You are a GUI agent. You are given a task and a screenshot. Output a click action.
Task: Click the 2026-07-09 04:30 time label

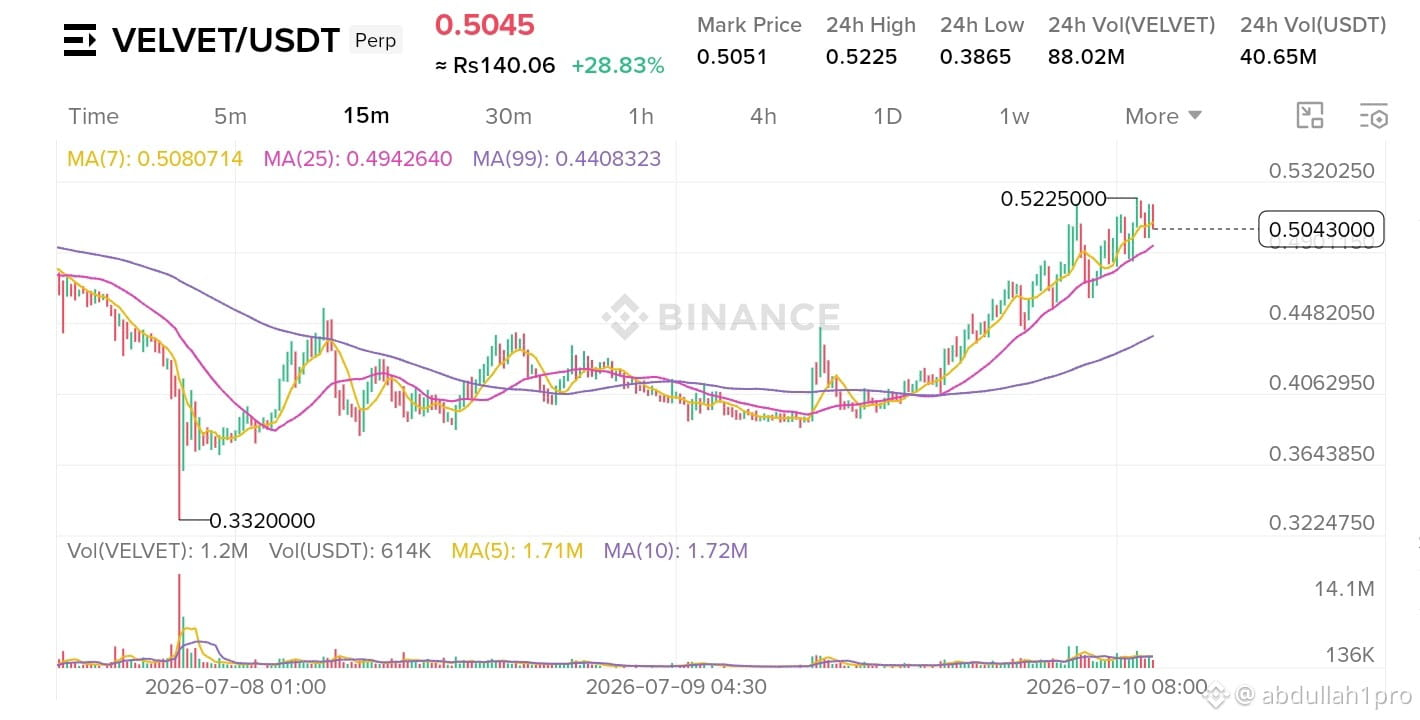tap(676, 687)
